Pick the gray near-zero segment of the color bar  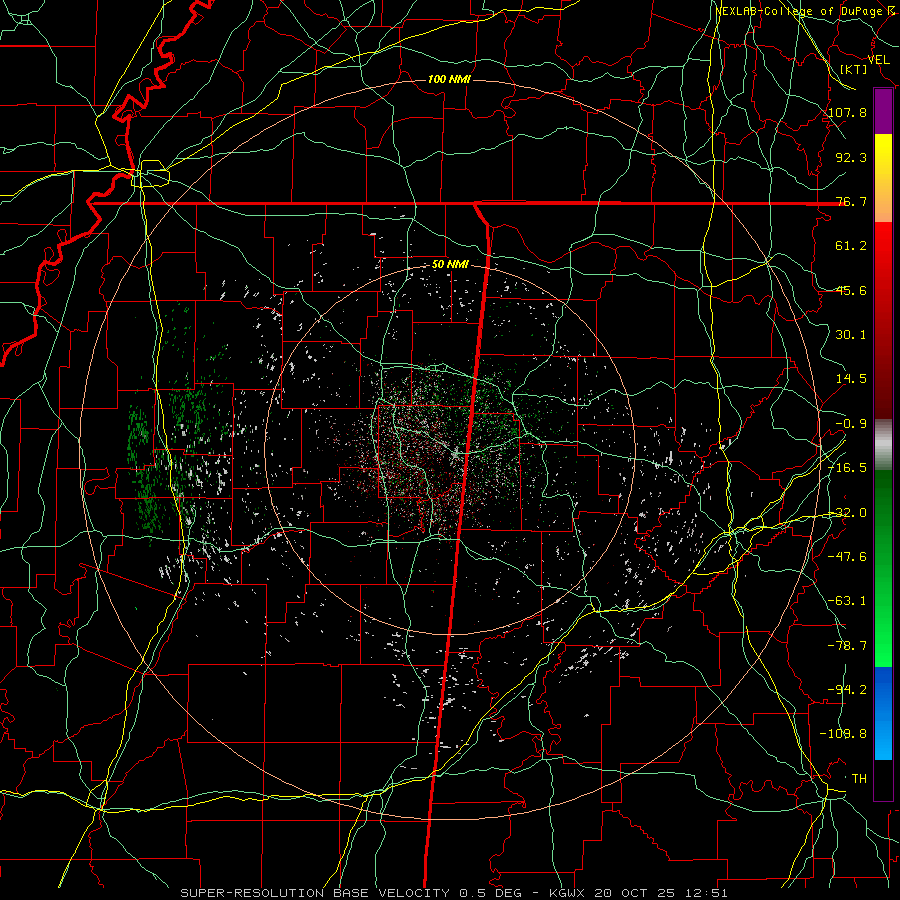pos(883,445)
